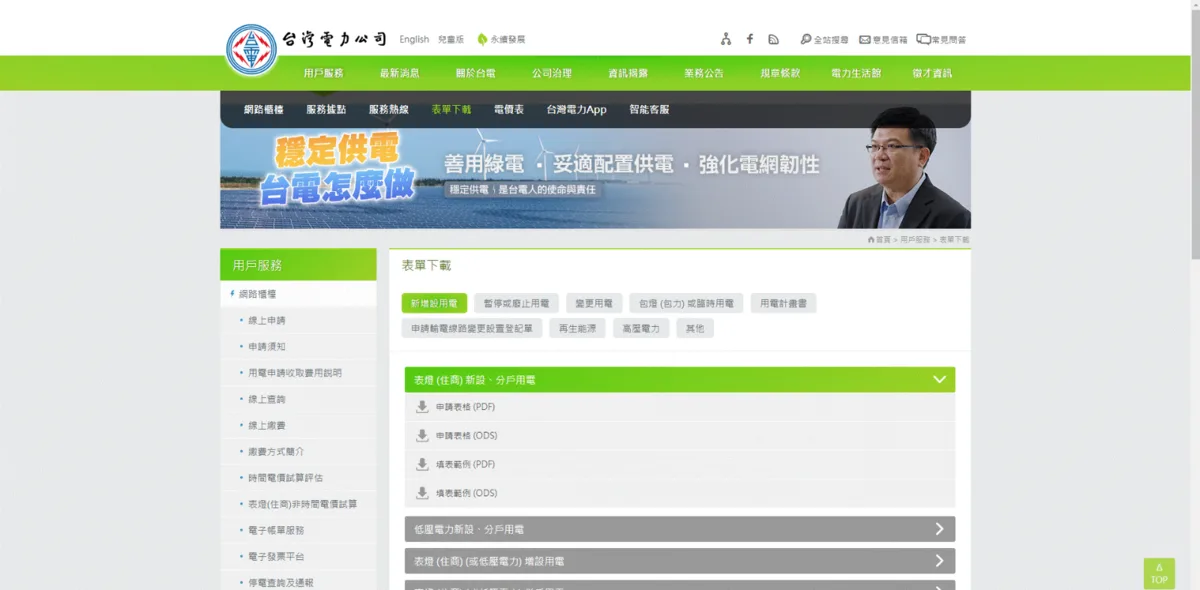Select the 暫停或廢止用電 category tab
Image resolution: width=1200 pixels, height=590 pixels.
(517, 303)
